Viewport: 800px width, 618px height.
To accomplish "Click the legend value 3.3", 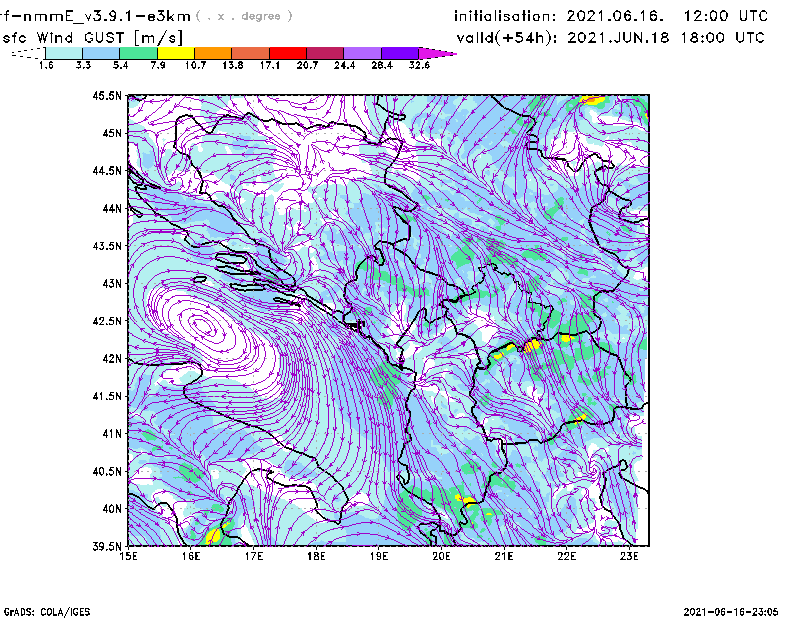I will click(x=83, y=65).
